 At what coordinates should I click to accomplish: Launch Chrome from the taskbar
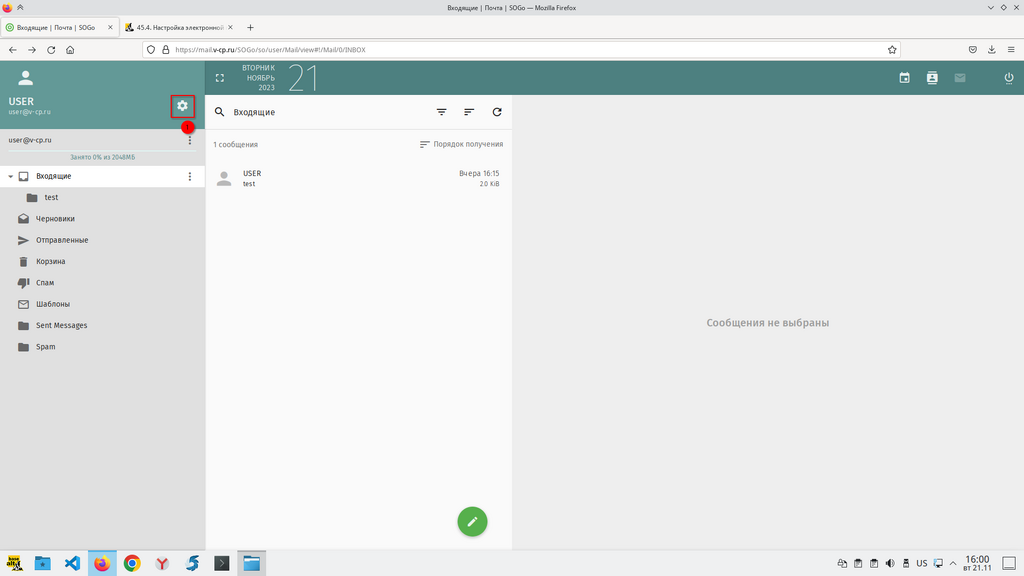pyautogui.click(x=132, y=563)
